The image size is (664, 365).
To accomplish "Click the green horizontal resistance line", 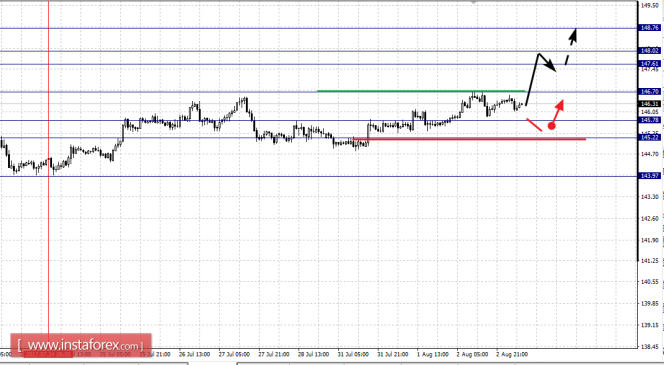I will (421, 91).
